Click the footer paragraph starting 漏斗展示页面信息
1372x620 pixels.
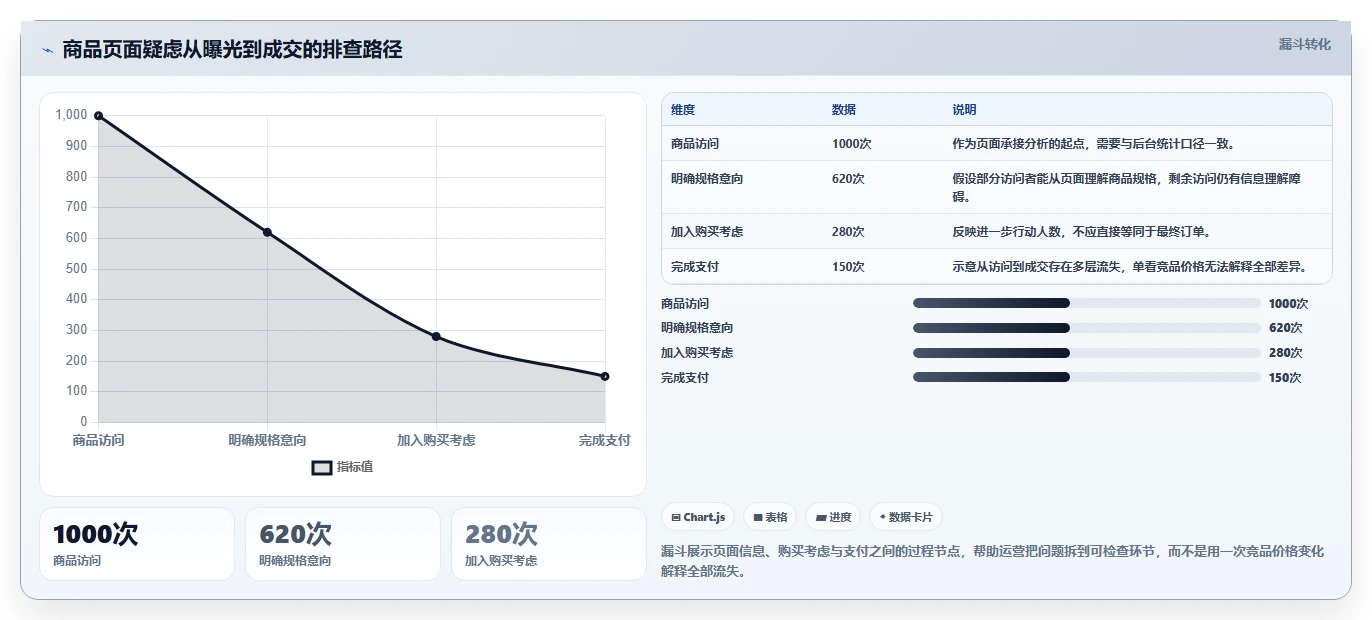tap(992, 562)
